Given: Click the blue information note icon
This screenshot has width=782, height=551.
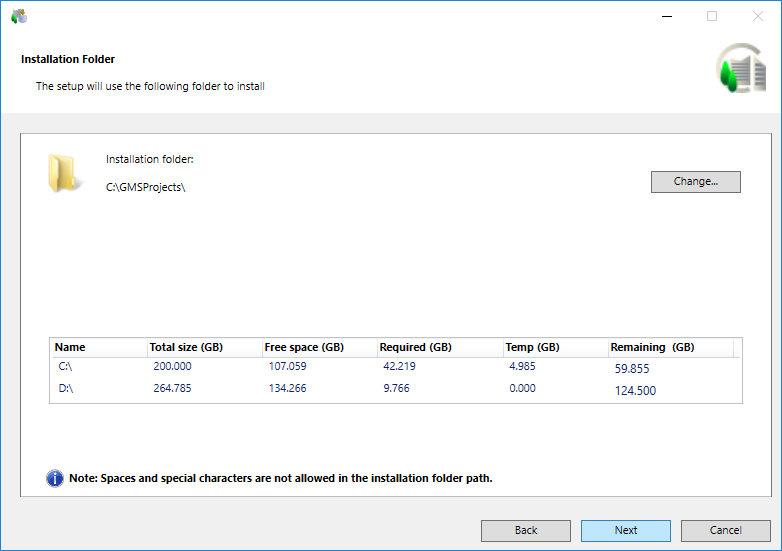Looking at the screenshot, I should point(55,478).
